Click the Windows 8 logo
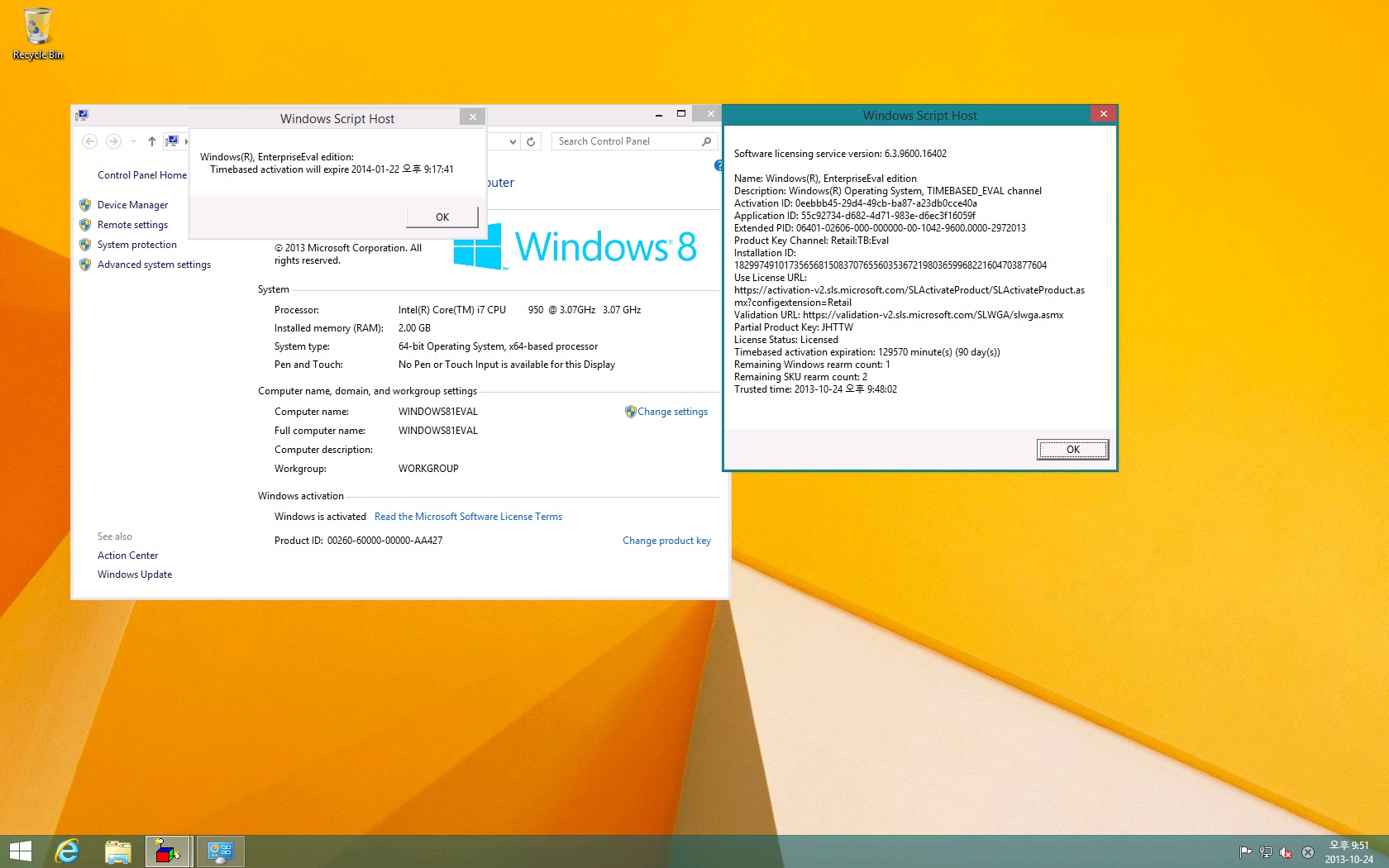The image size is (1389, 868). [x=575, y=246]
